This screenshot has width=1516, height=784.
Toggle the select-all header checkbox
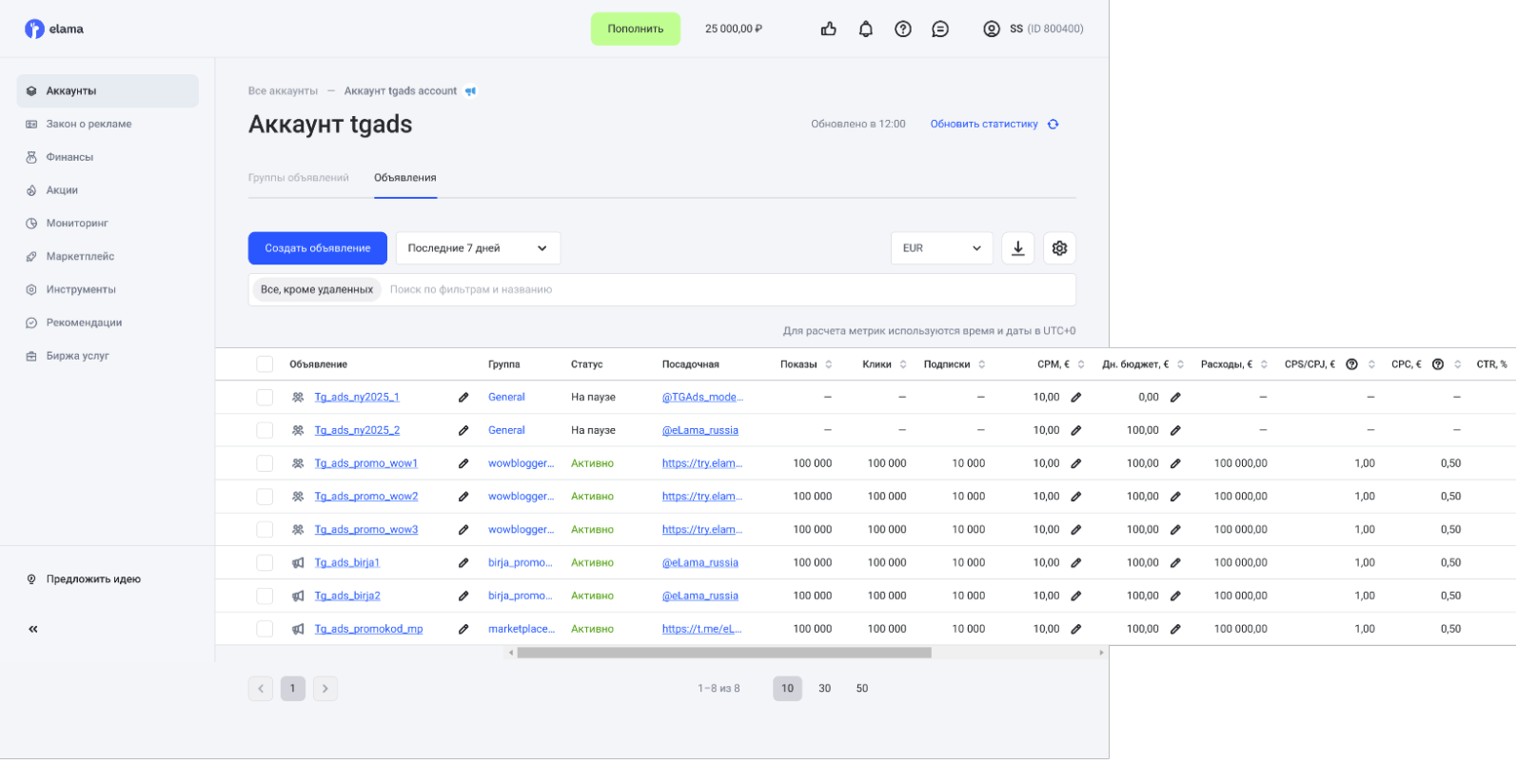[x=265, y=364]
